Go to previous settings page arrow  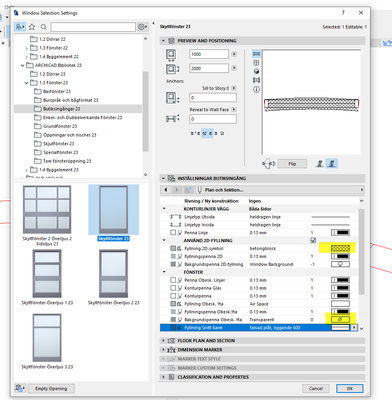[166, 190]
